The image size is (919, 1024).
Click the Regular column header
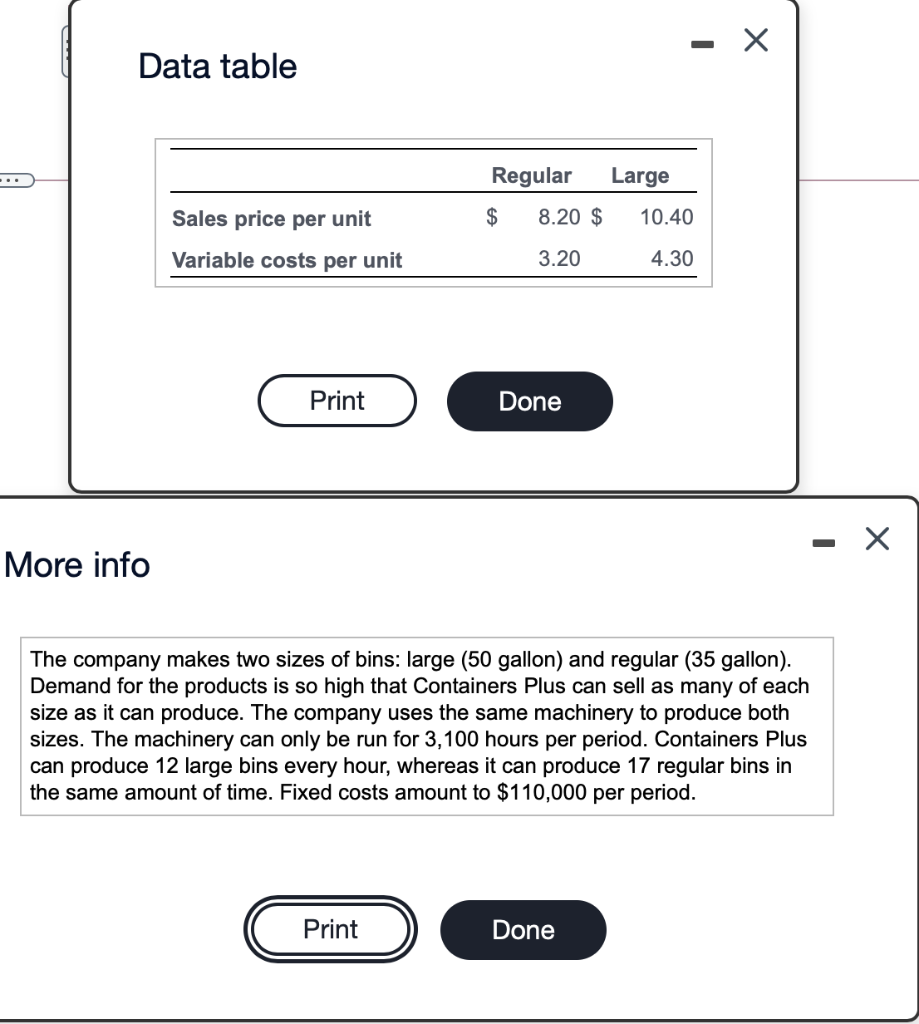(531, 175)
